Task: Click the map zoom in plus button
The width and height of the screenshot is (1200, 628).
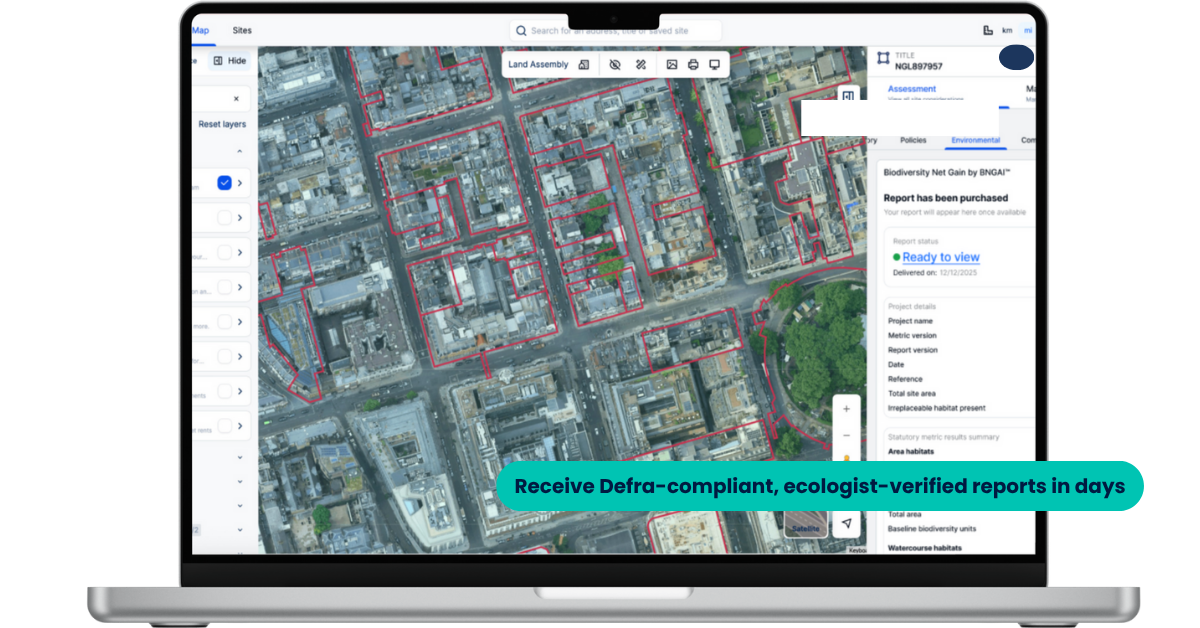Action: point(846,409)
